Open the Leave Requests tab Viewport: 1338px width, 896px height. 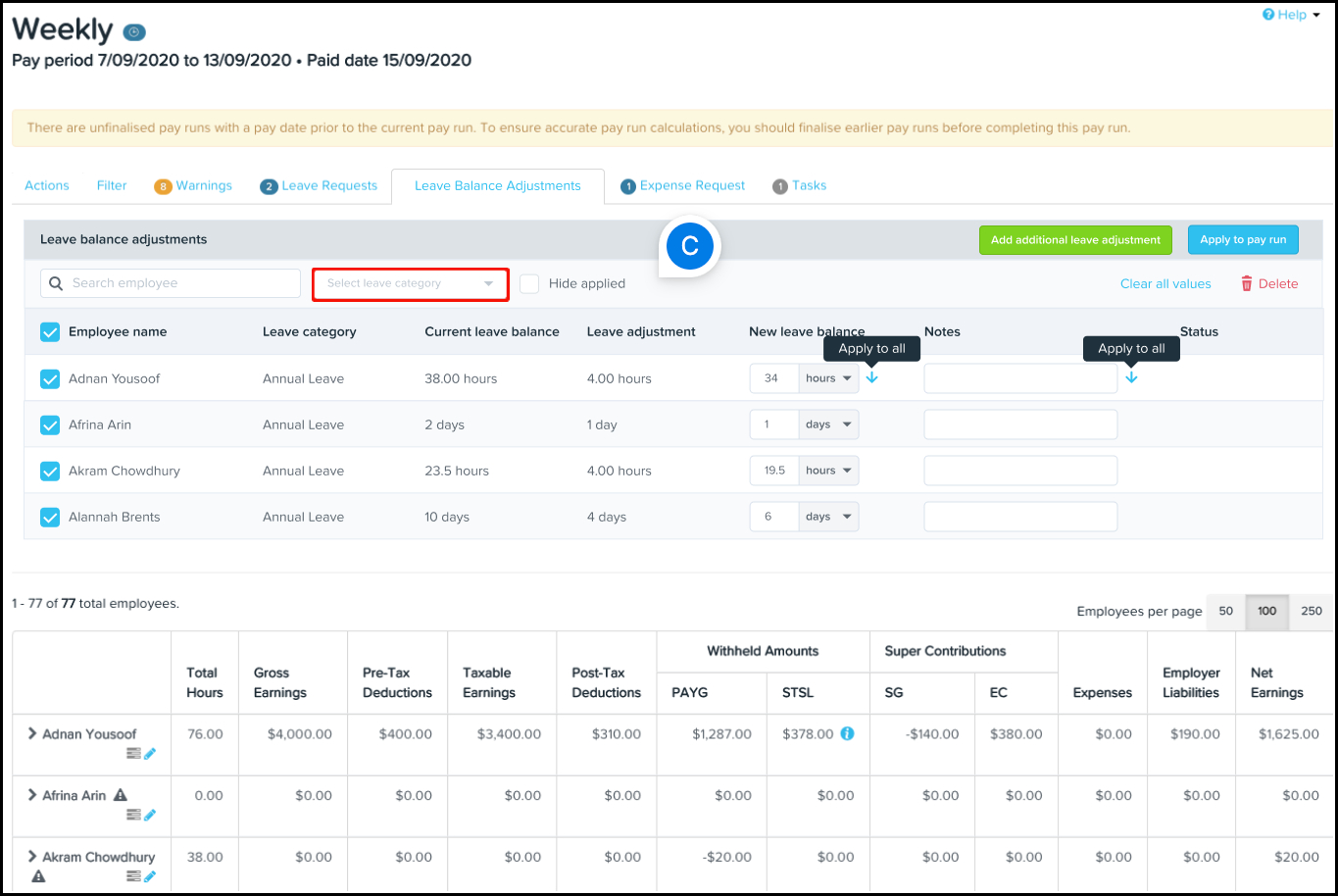[319, 185]
